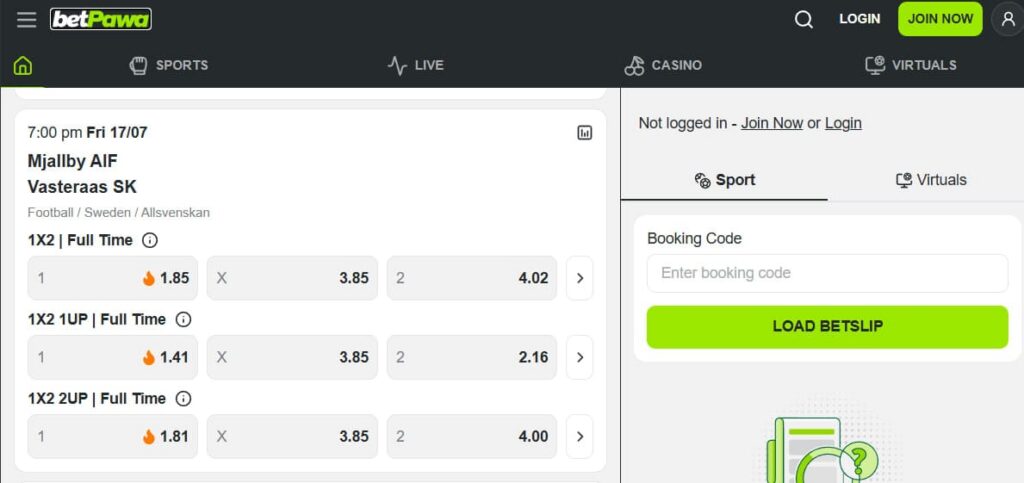This screenshot has height=483, width=1024.
Task: Click LOGIN in the header
Action: point(859,19)
